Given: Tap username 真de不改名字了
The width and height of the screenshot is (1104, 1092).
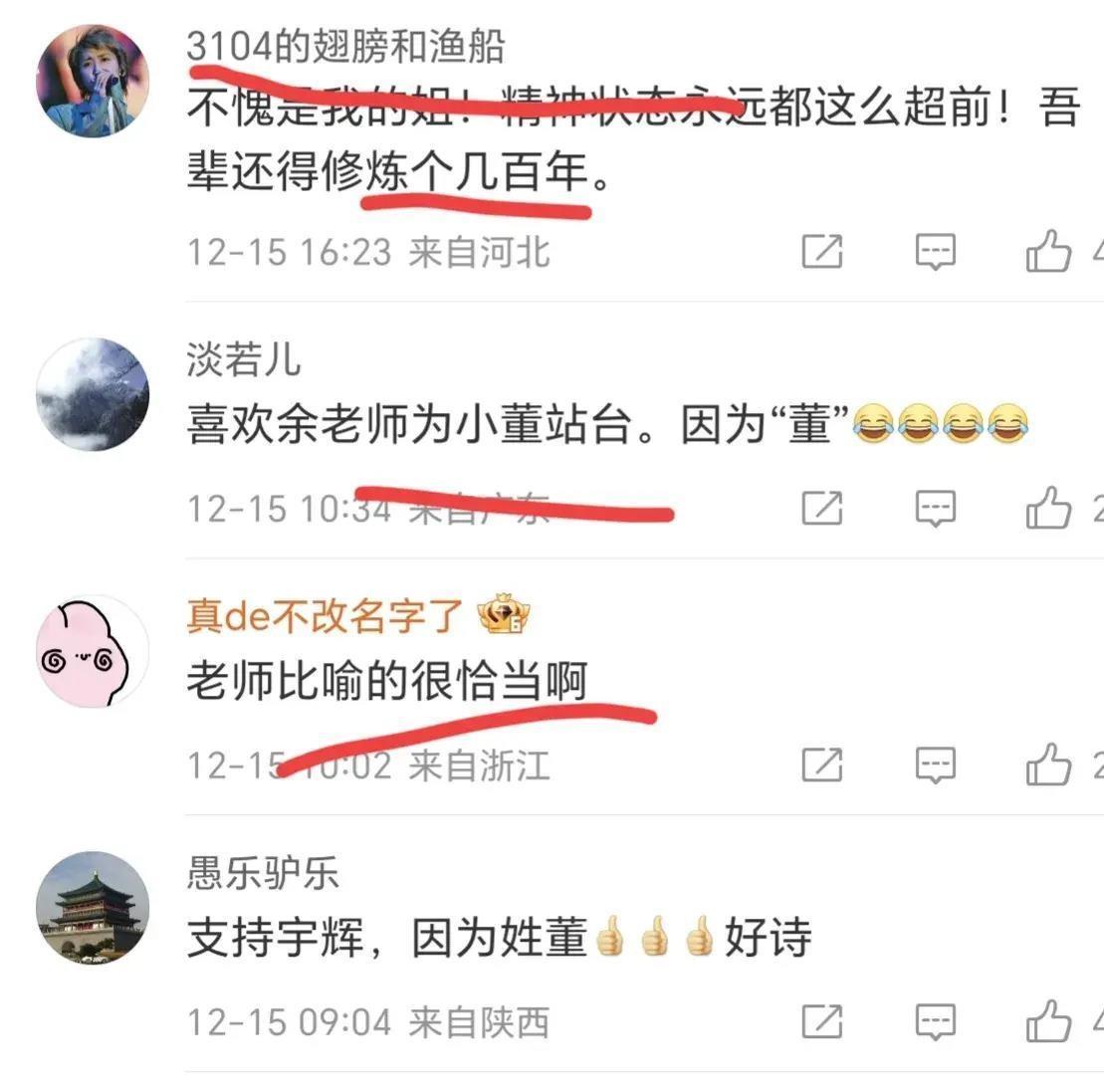Looking at the screenshot, I should pos(324,616).
